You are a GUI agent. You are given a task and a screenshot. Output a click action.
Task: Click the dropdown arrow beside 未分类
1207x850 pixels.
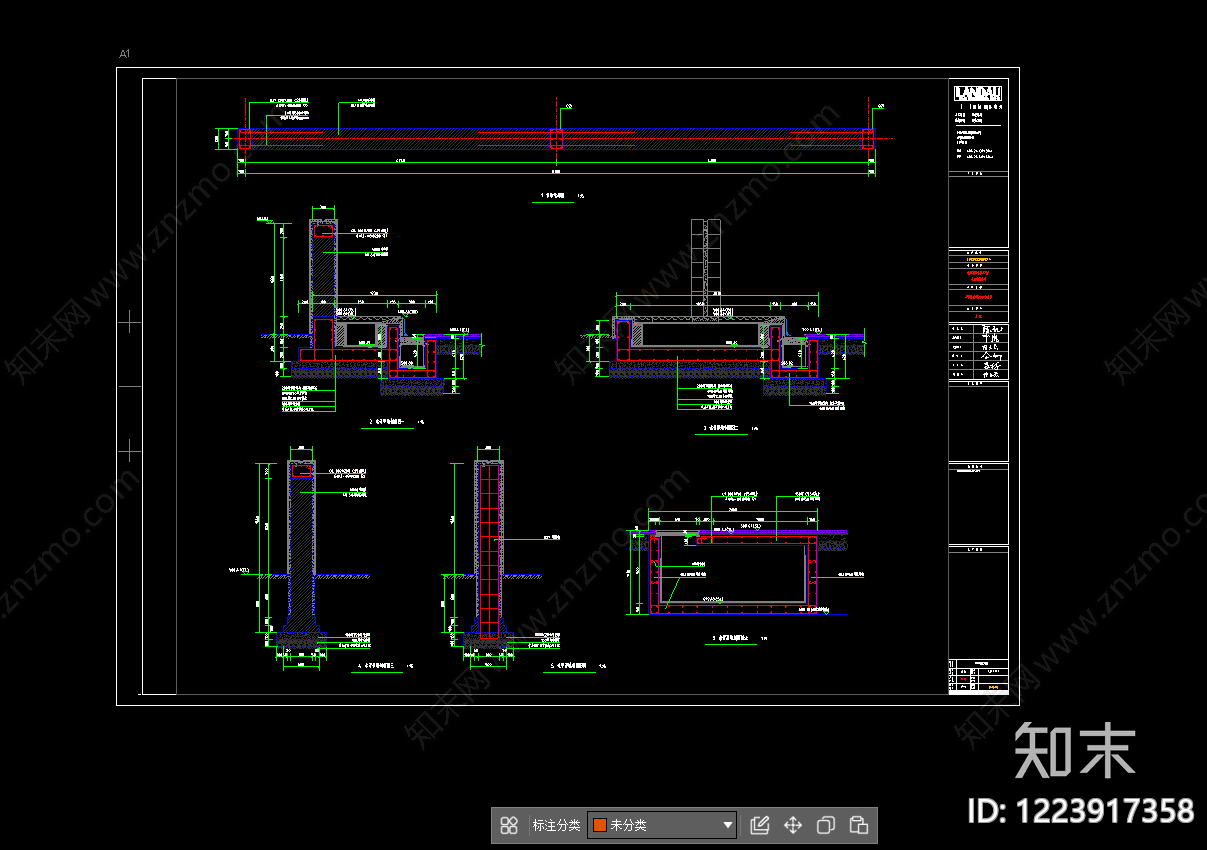[727, 825]
